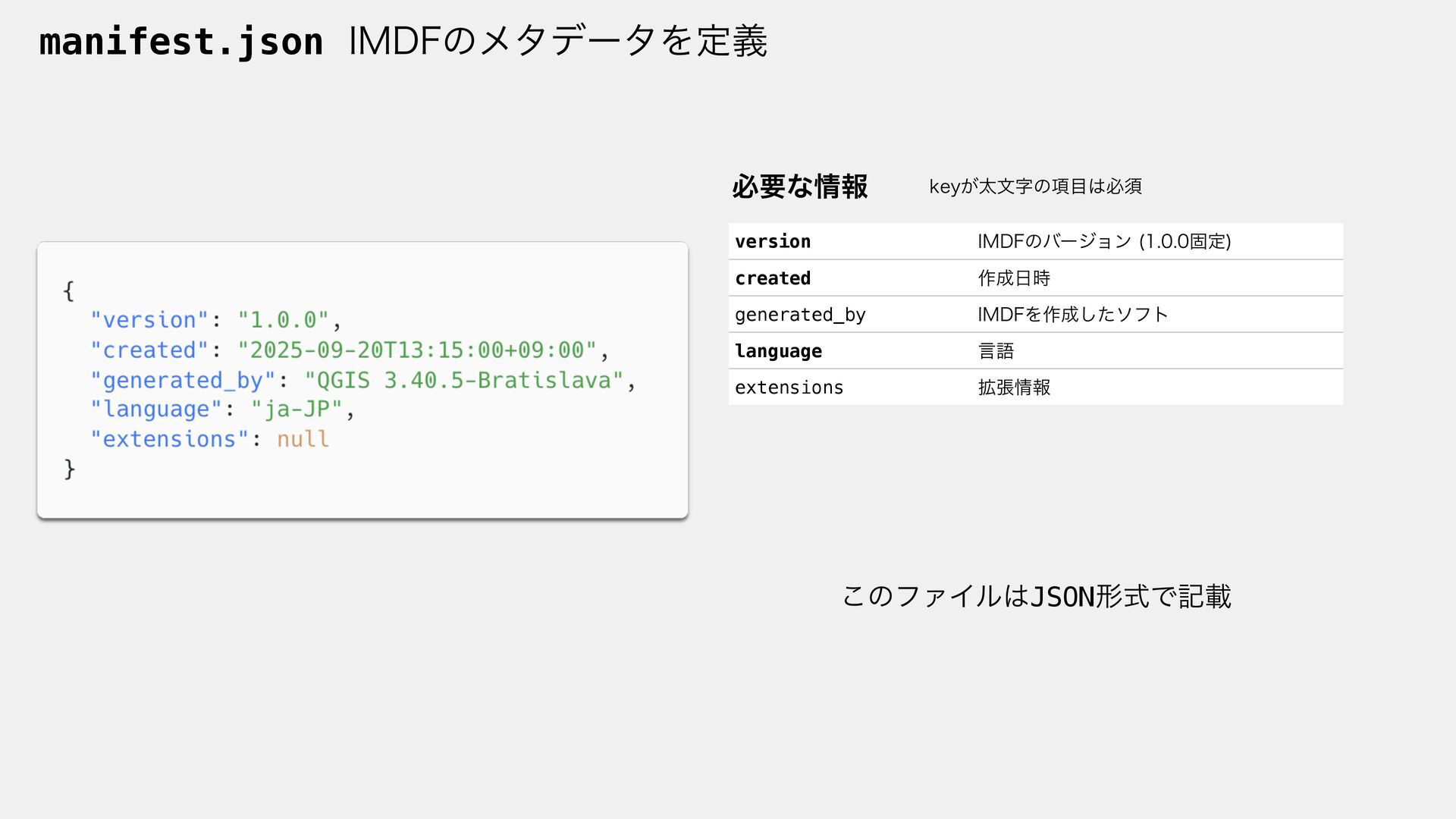This screenshot has height=819, width=1456.
Task: Select the version key in the table
Action: pyautogui.click(x=773, y=241)
